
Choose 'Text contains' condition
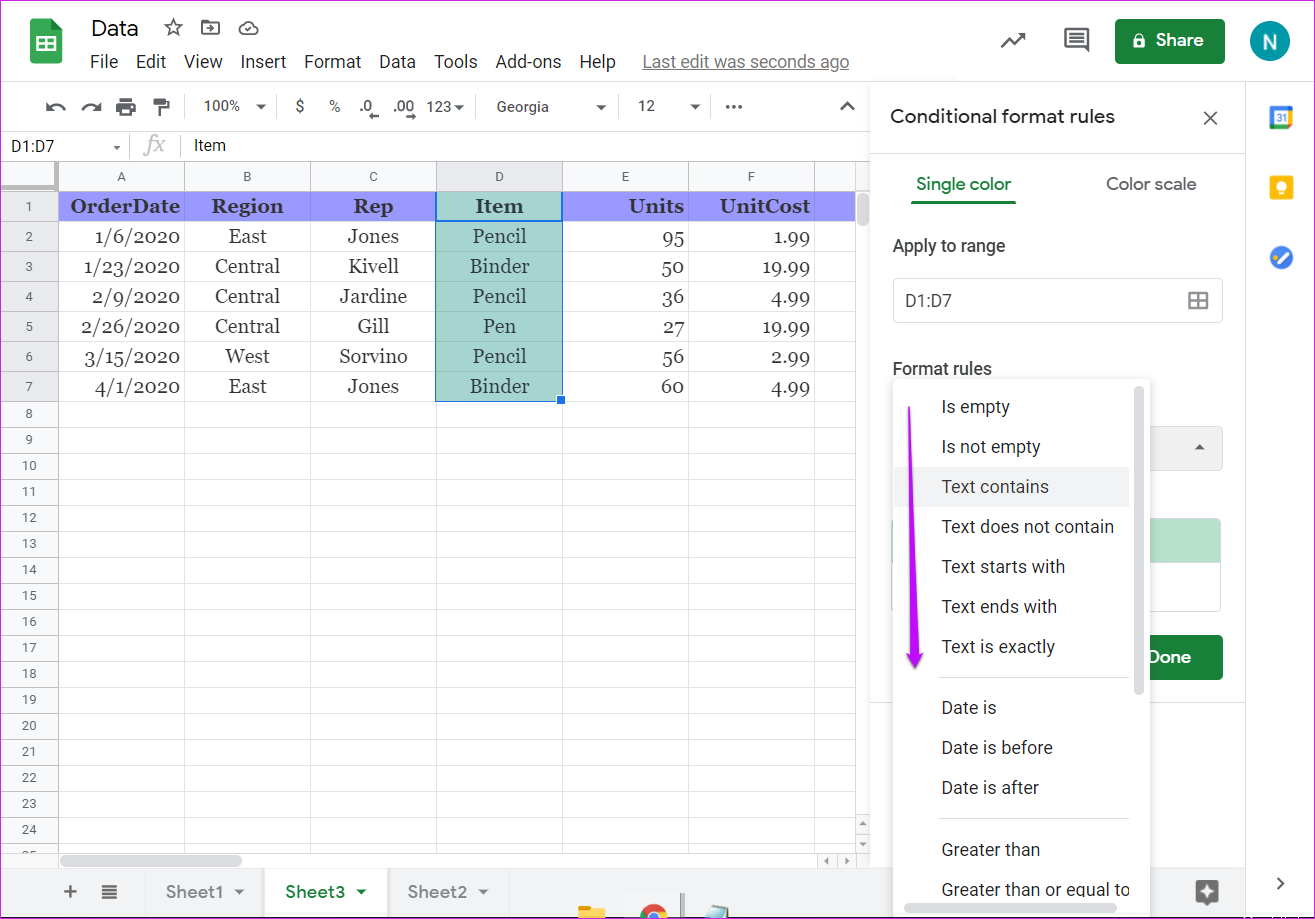[1011, 487]
